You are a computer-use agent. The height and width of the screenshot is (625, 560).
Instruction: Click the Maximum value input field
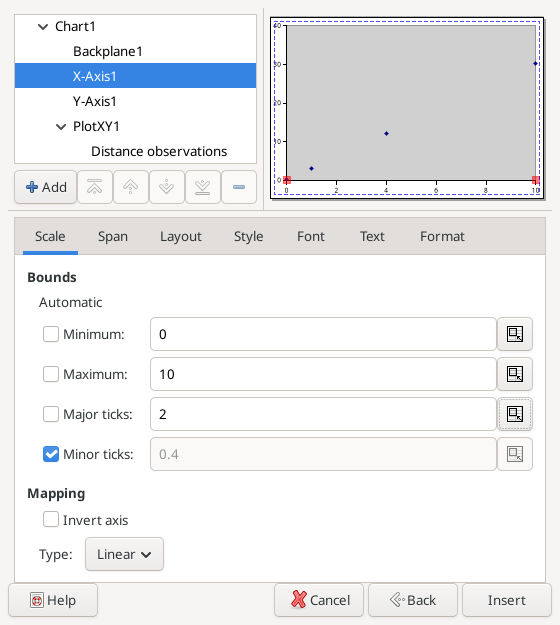[x=323, y=374]
